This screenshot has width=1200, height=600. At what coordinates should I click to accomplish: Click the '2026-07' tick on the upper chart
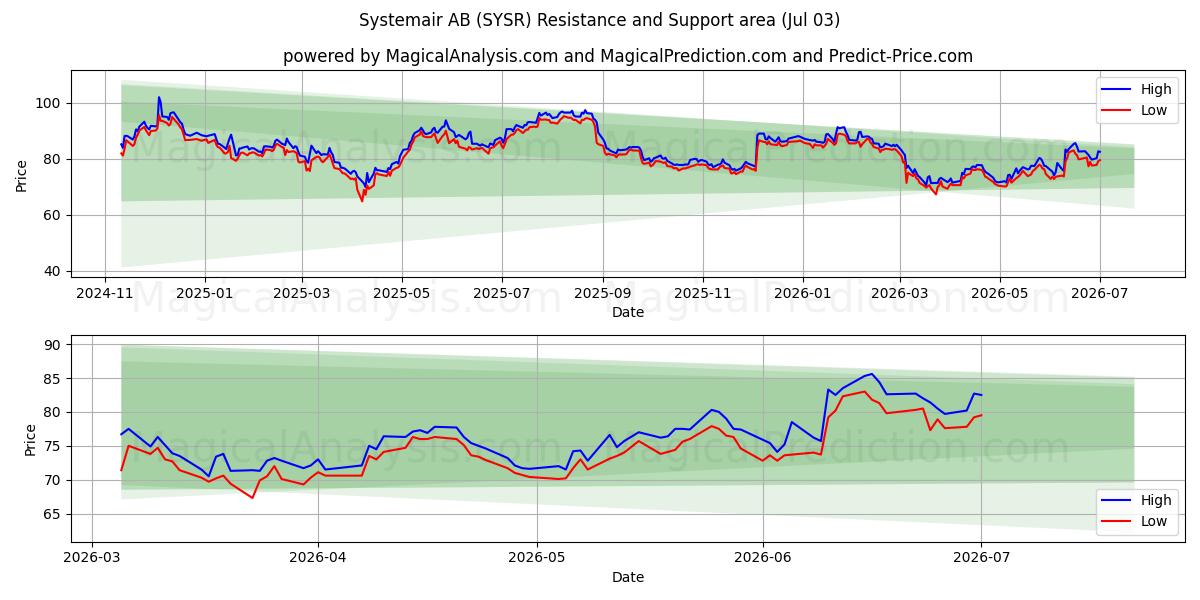pos(1099,294)
